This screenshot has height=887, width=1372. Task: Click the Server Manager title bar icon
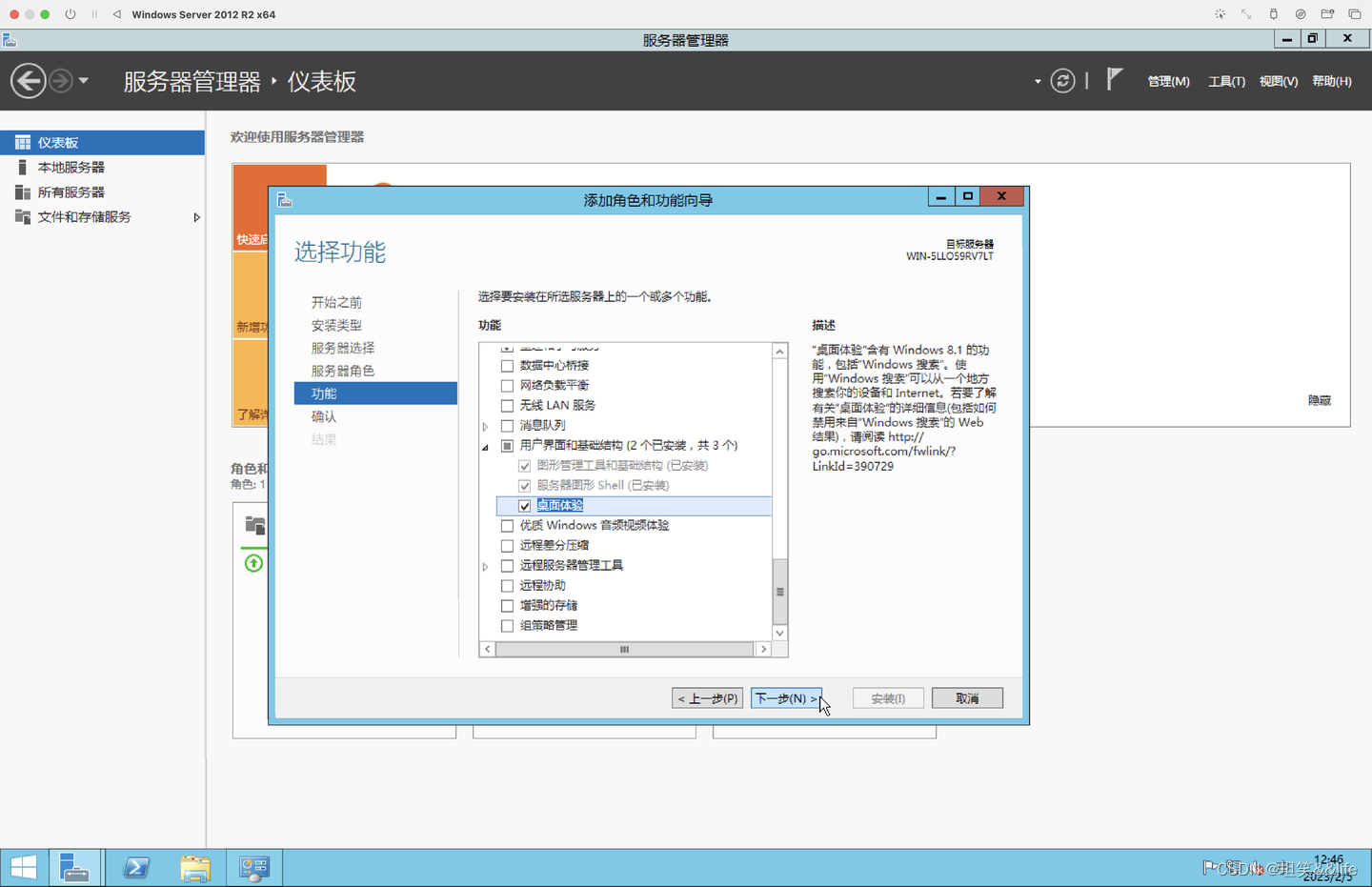[x=10, y=40]
